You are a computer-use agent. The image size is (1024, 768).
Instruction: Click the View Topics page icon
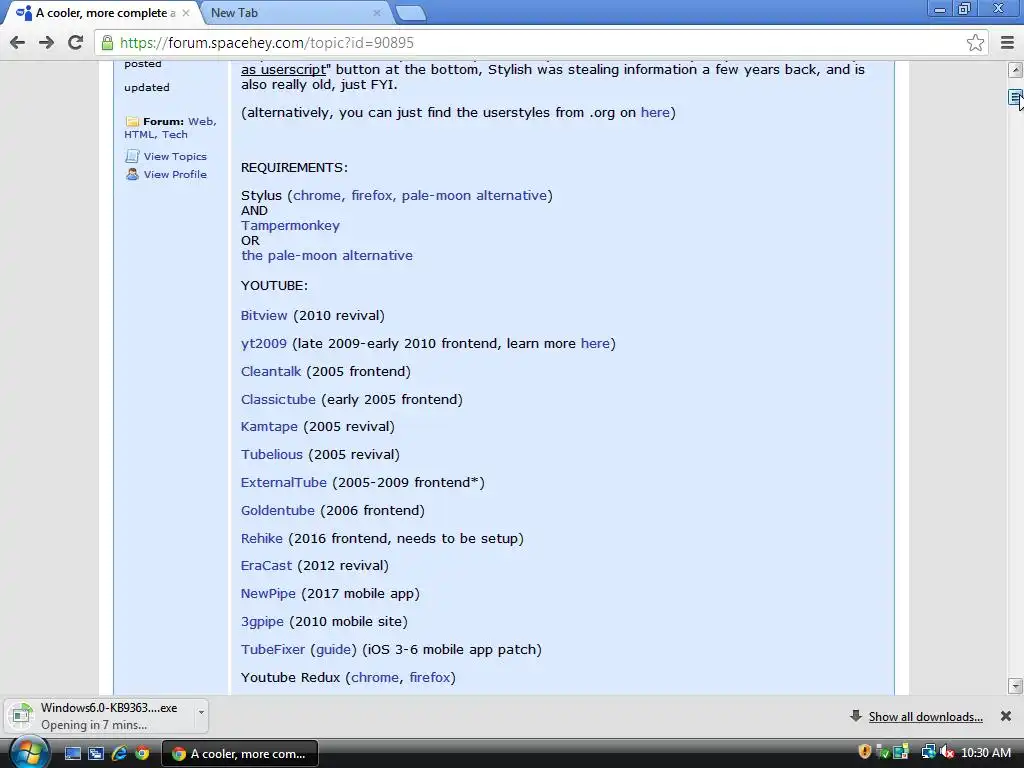132,156
